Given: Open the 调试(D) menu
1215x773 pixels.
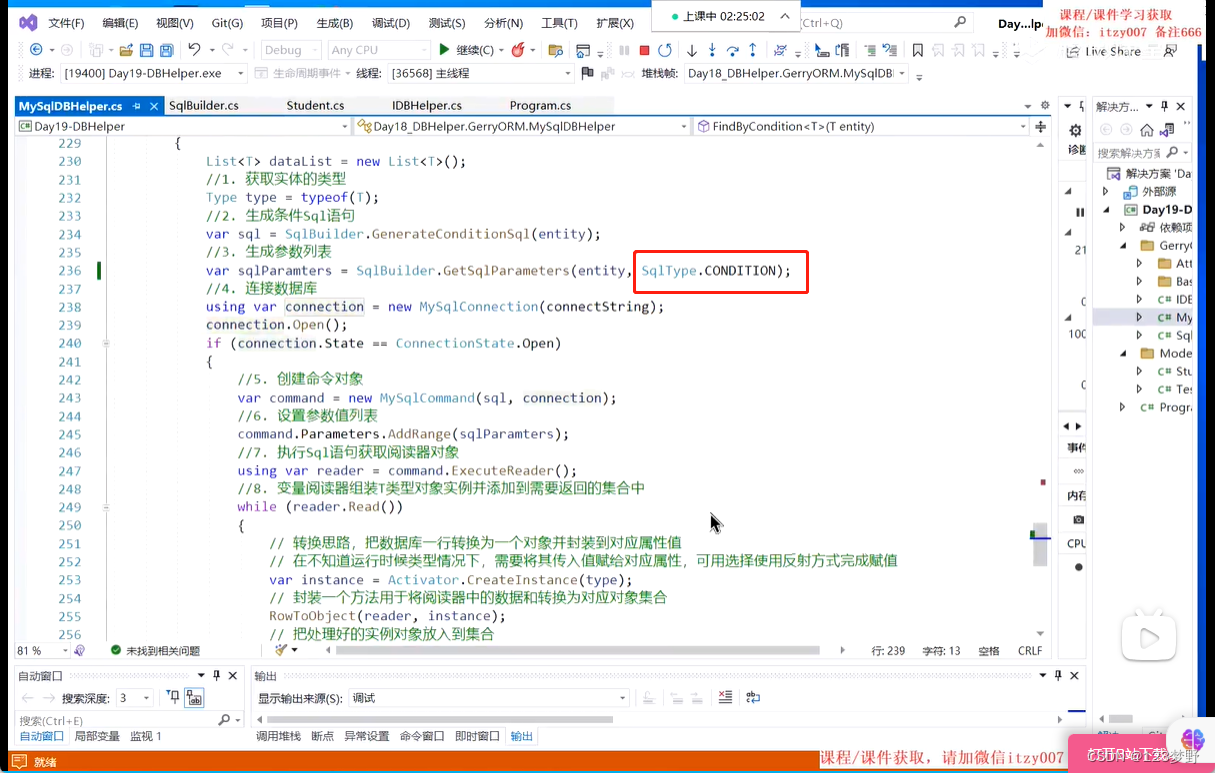Looking at the screenshot, I should (390, 23).
